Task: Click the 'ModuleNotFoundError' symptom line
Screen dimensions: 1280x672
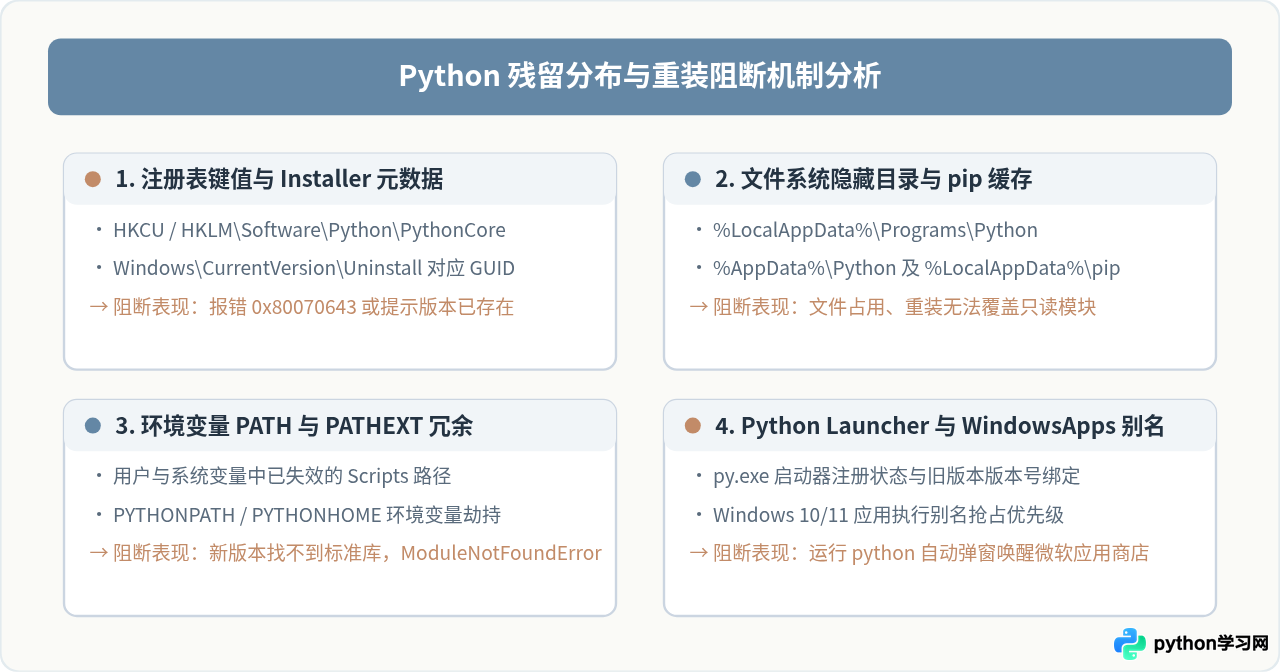Action: [x=345, y=553]
